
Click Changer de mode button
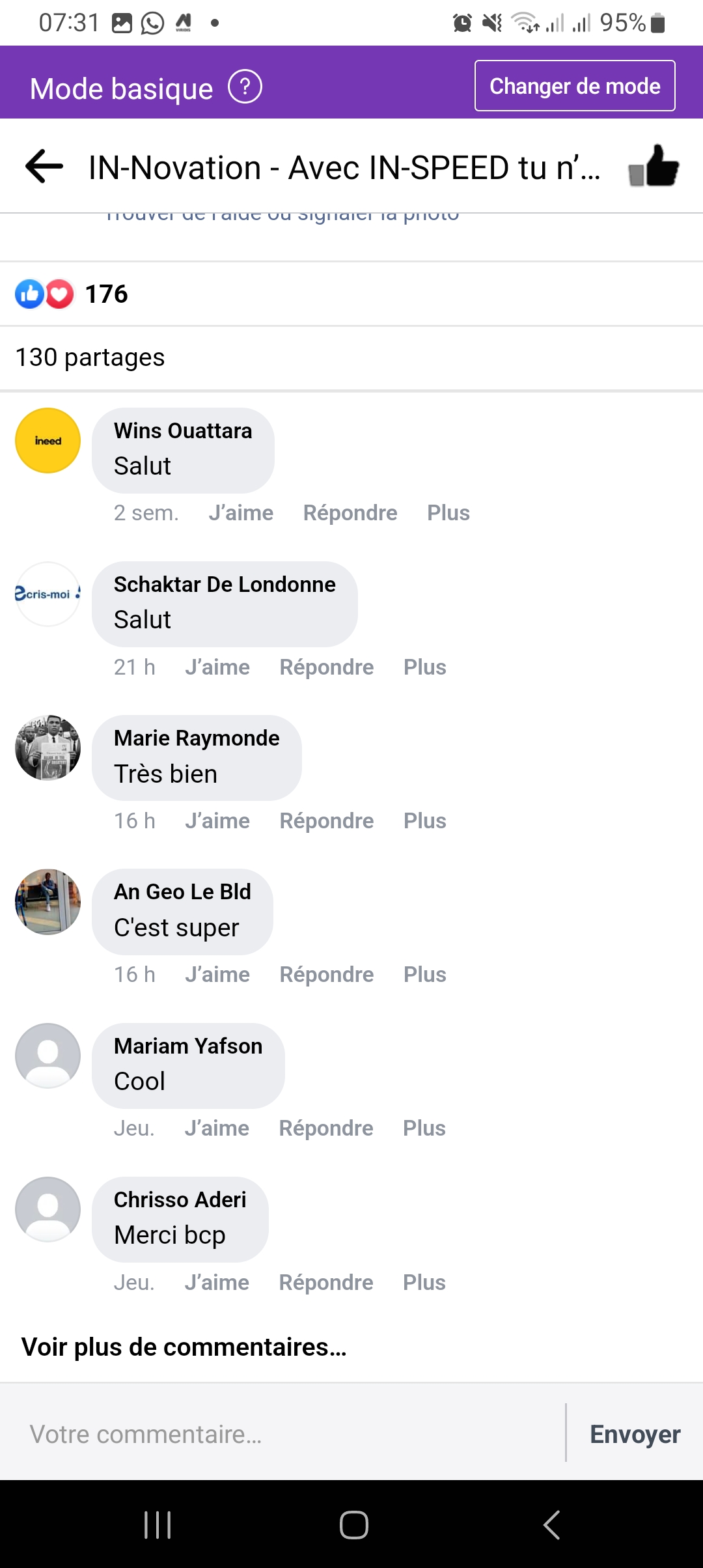pyautogui.click(x=575, y=86)
